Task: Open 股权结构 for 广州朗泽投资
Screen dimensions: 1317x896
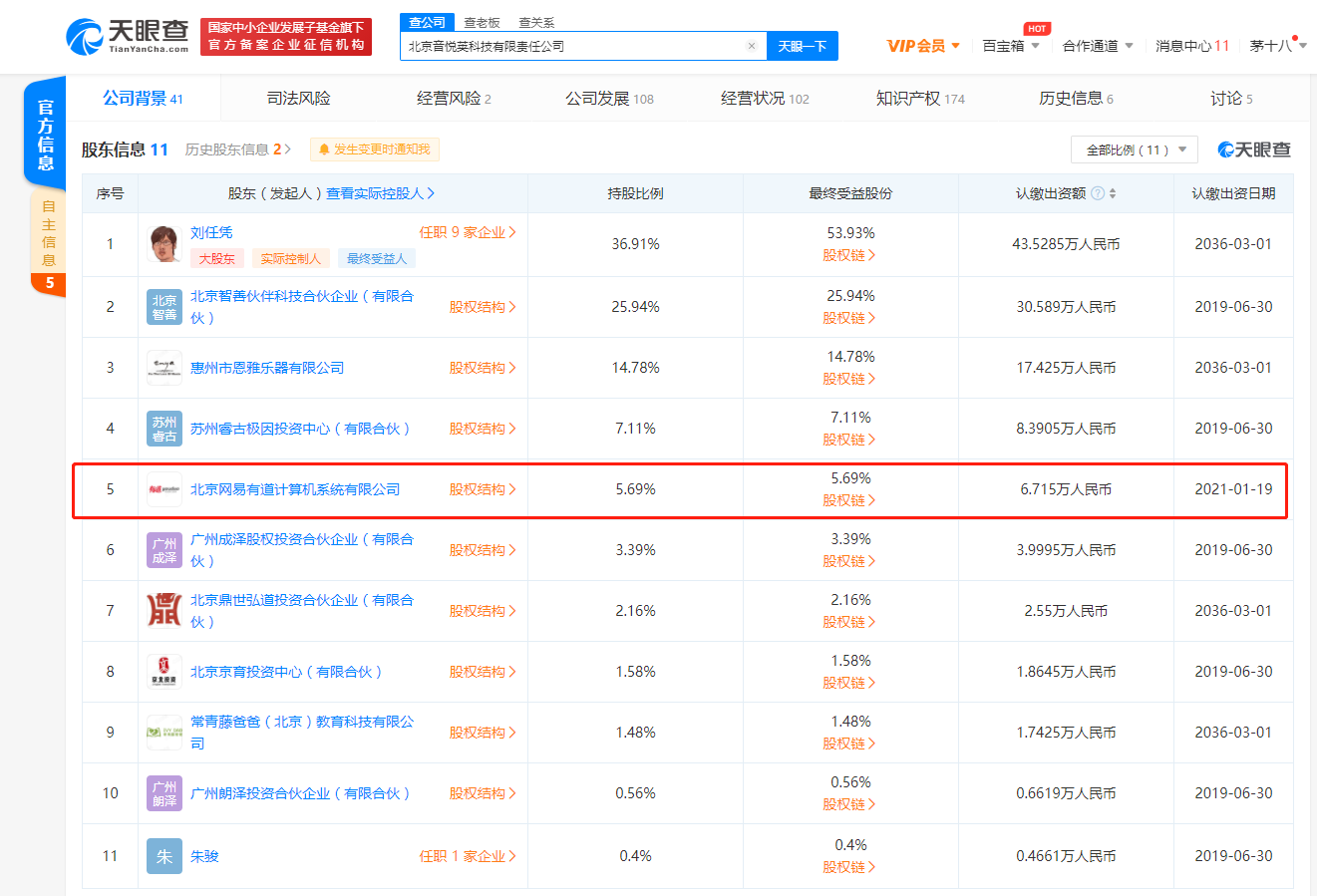Action: (483, 793)
